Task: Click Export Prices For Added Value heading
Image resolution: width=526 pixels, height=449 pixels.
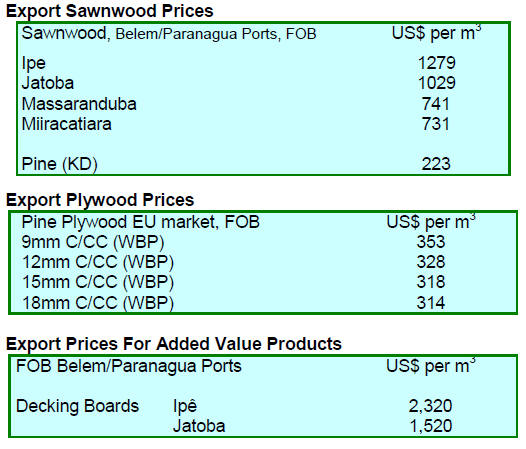Action: (x=174, y=344)
